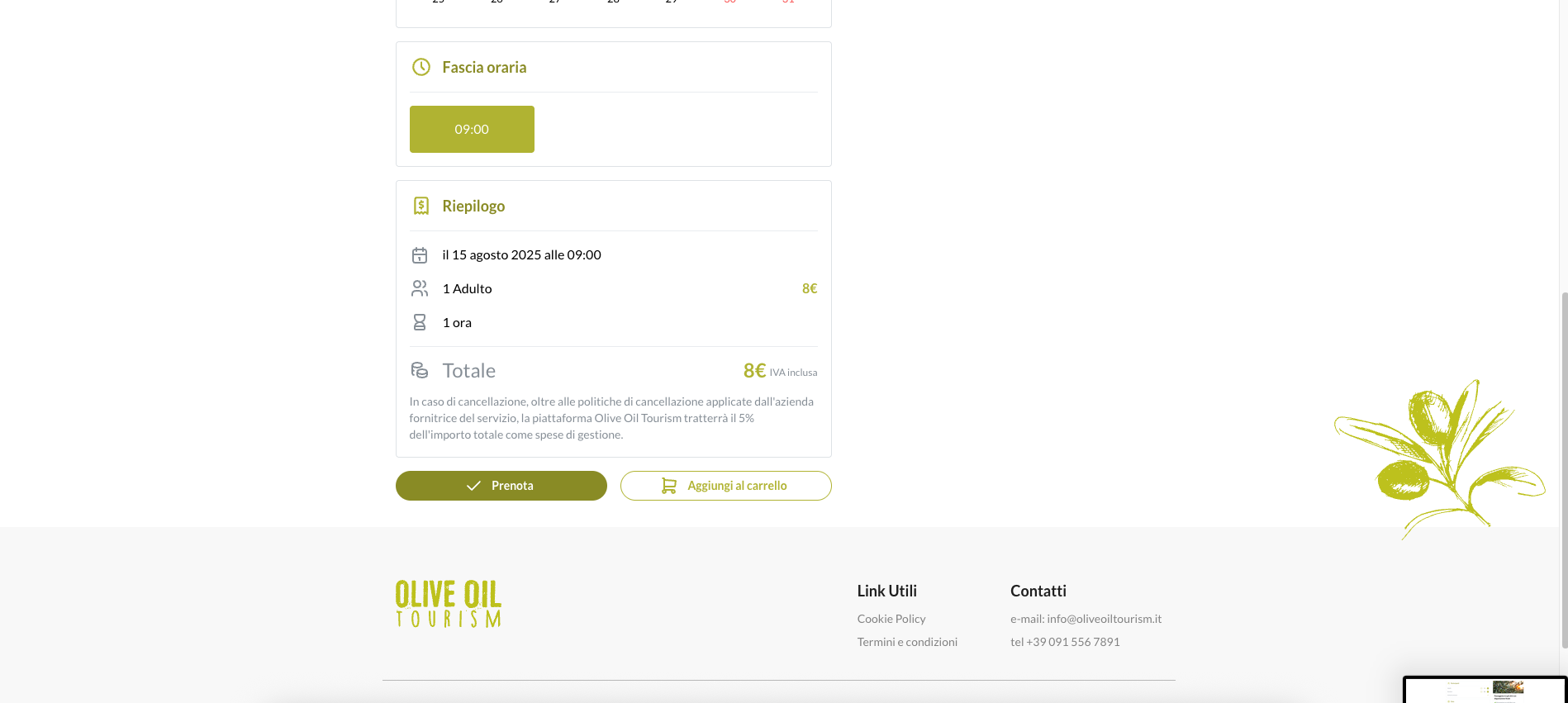This screenshot has height=703, width=1568.
Task: Open the Cookie Policy link
Action: 891,619
